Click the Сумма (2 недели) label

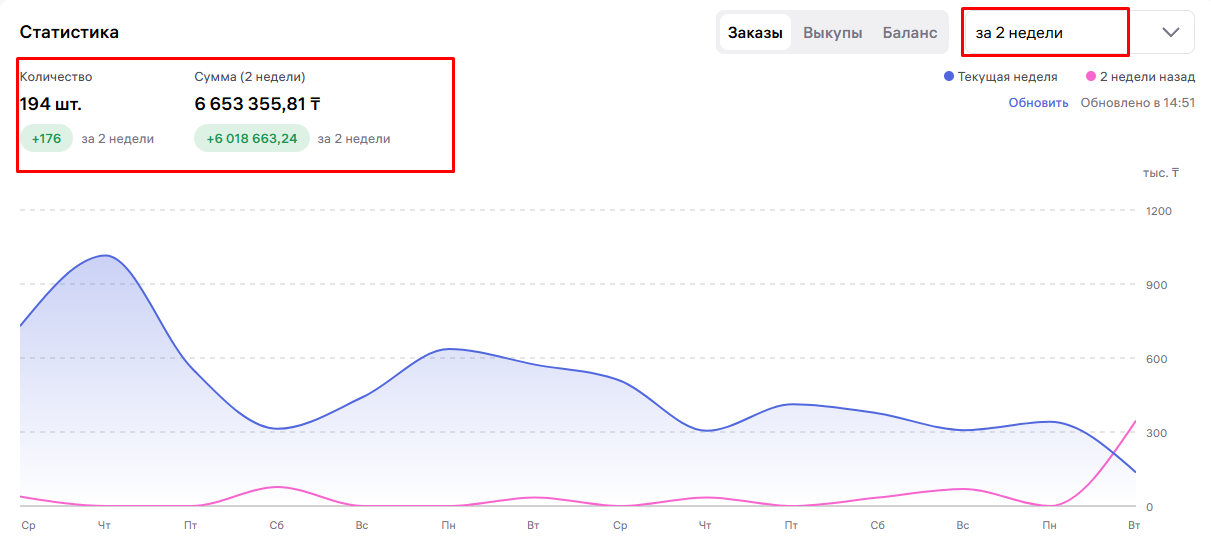250,76
